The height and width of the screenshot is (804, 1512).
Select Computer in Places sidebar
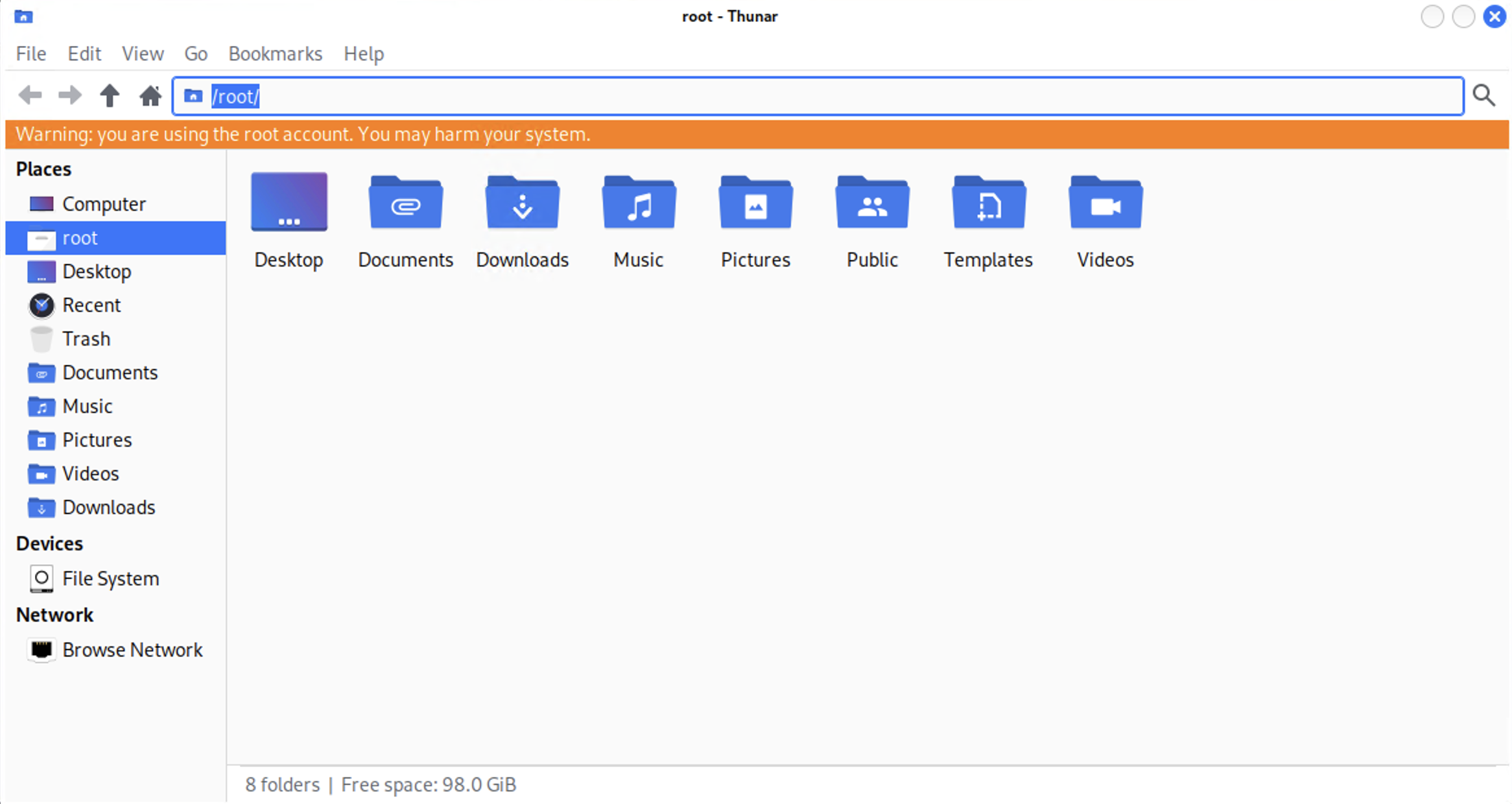pyautogui.click(x=104, y=204)
